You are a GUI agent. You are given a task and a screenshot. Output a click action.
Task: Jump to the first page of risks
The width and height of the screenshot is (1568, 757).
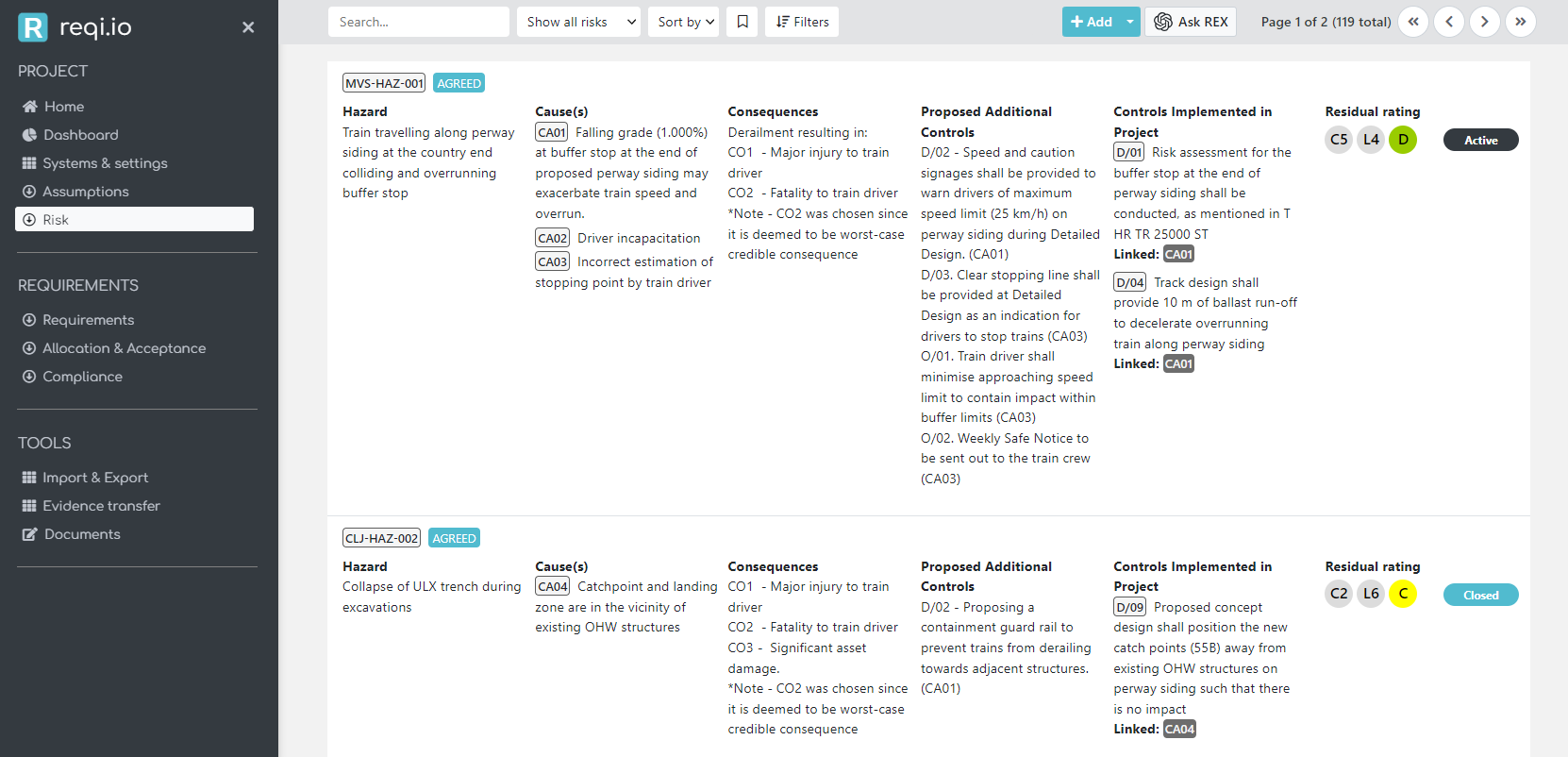click(x=1413, y=22)
